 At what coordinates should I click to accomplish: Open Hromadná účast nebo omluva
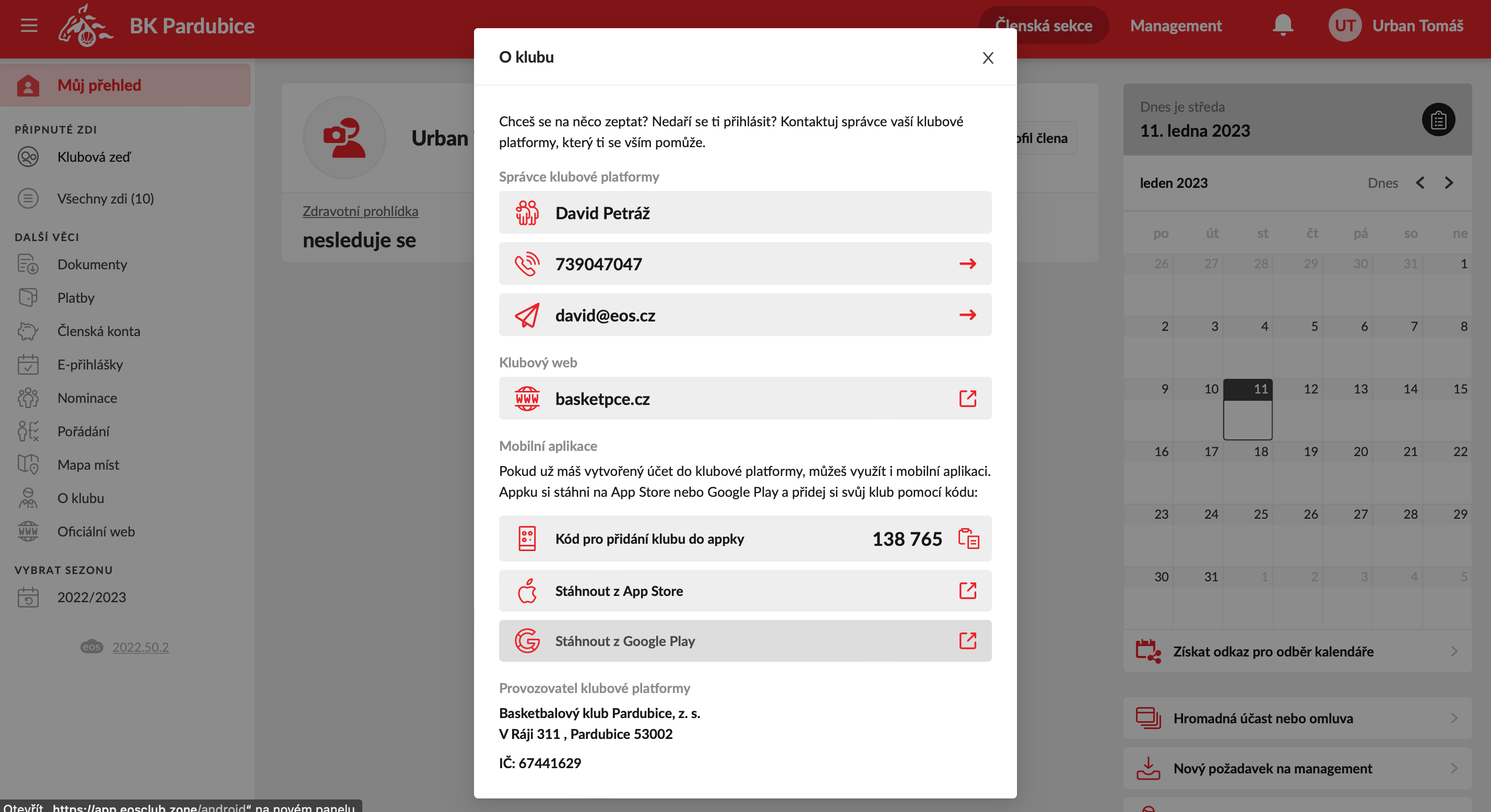(x=1297, y=718)
